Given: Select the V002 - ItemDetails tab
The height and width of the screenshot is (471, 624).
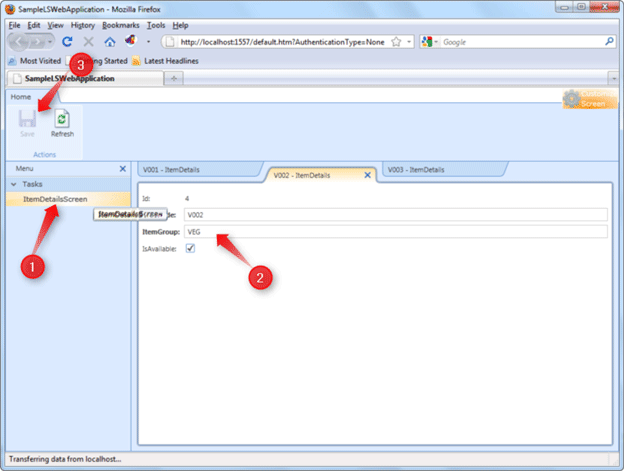Looking at the screenshot, I should [x=302, y=175].
